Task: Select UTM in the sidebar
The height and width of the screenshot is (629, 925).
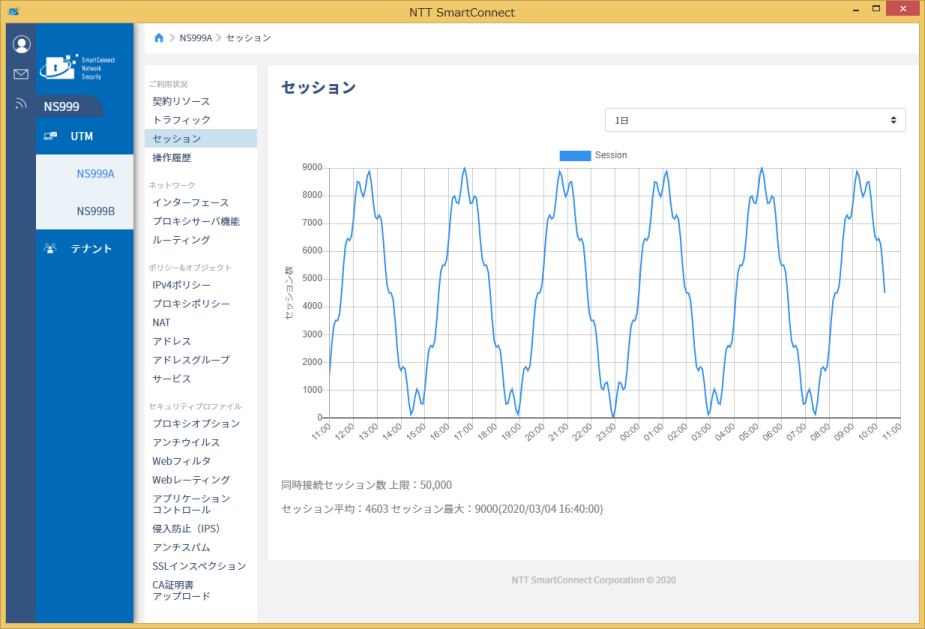Action: (84, 136)
